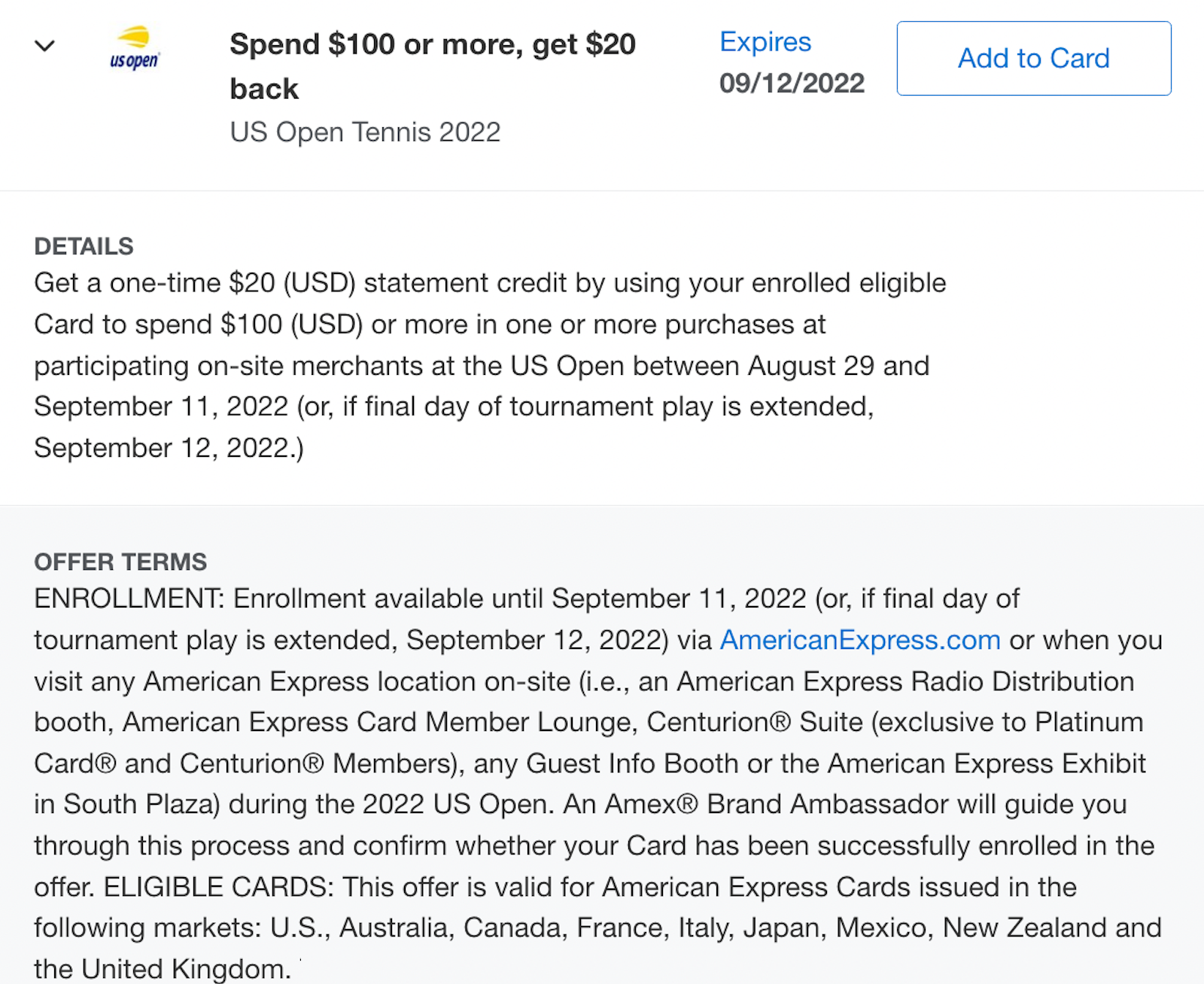Click the 09/12/2022 expiration date
1204x984 pixels.
point(792,83)
